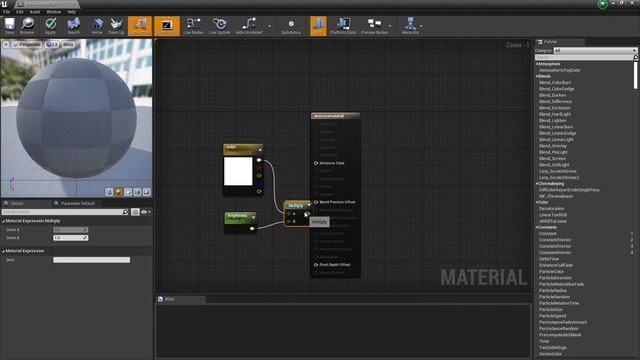Click the Emissive Color input pin

[316, 163]
